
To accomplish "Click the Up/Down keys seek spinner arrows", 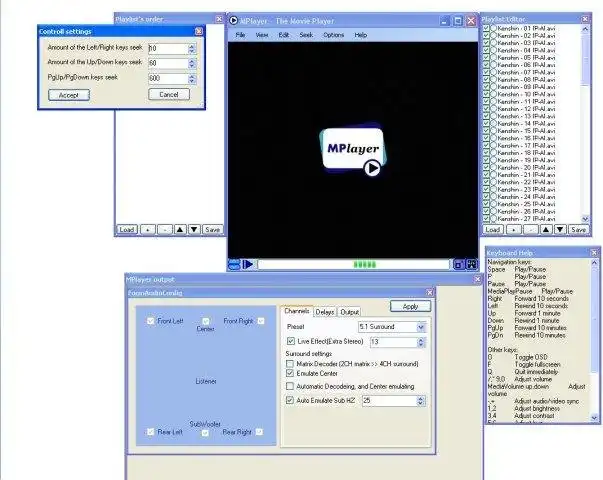I will pos(192,63).
